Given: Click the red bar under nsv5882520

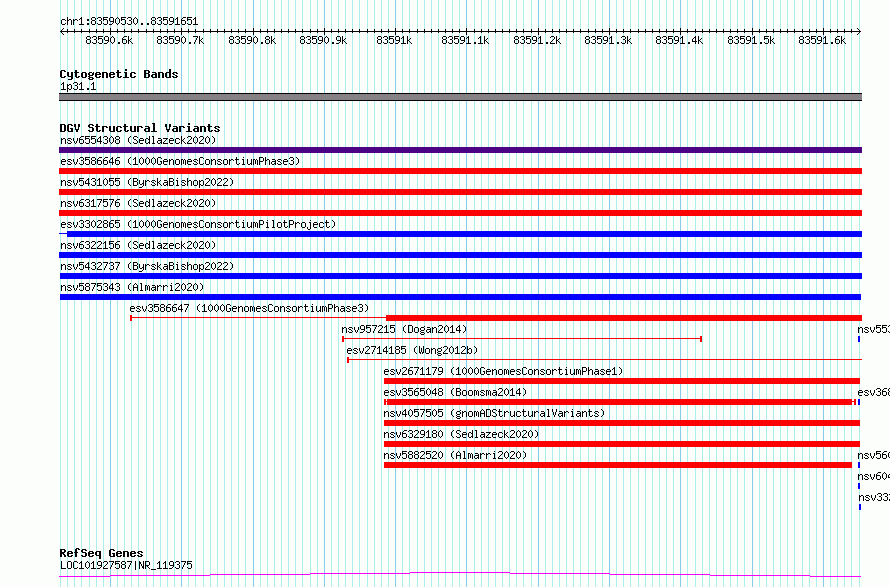Looking at the screenshot, I should [618, 465].
